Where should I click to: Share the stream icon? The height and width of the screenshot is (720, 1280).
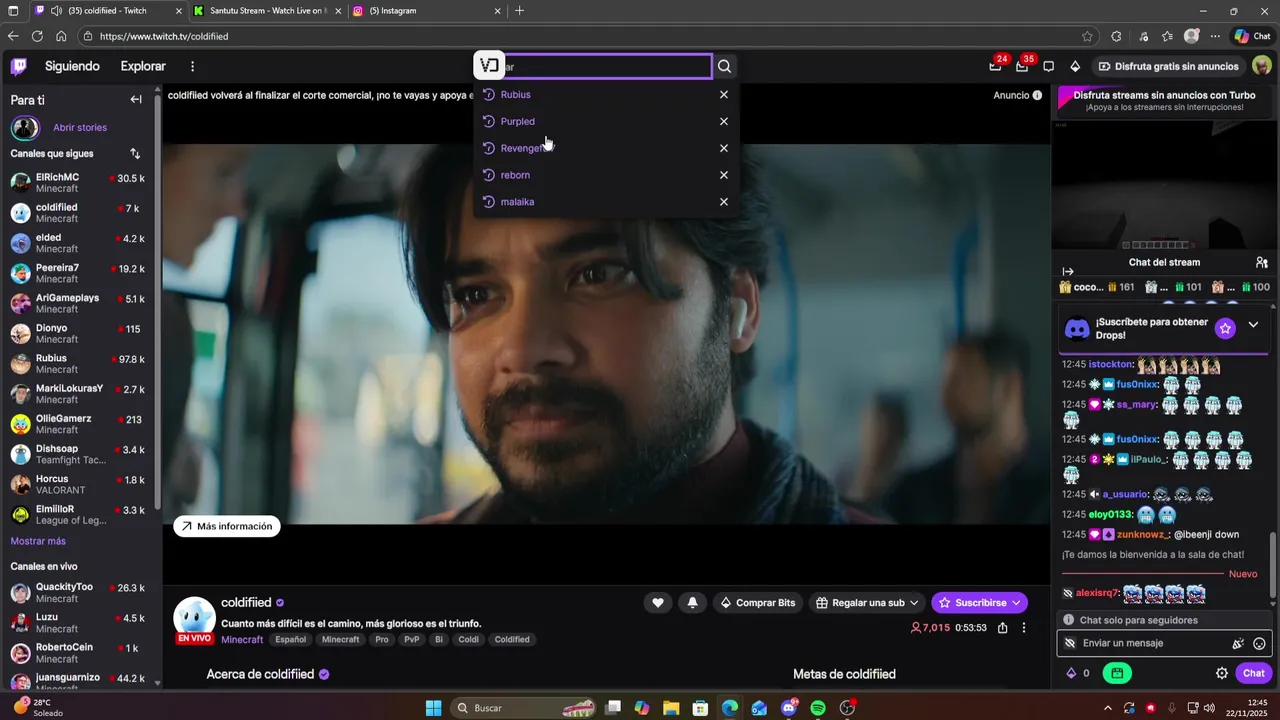coord(1002,628)
